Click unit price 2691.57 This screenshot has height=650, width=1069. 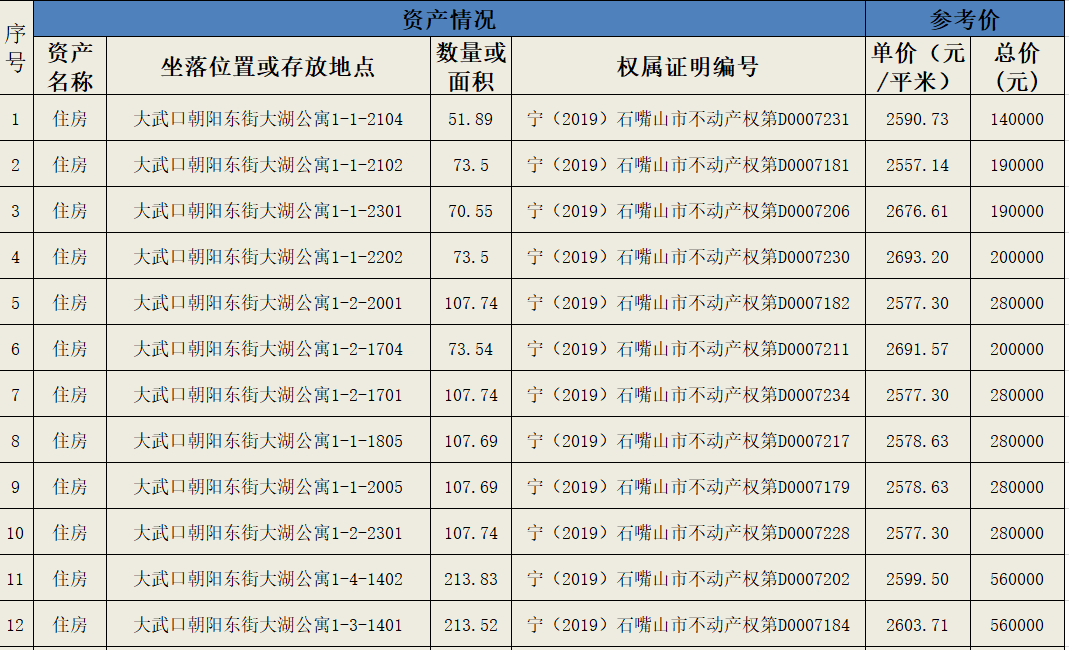point(918,349)
